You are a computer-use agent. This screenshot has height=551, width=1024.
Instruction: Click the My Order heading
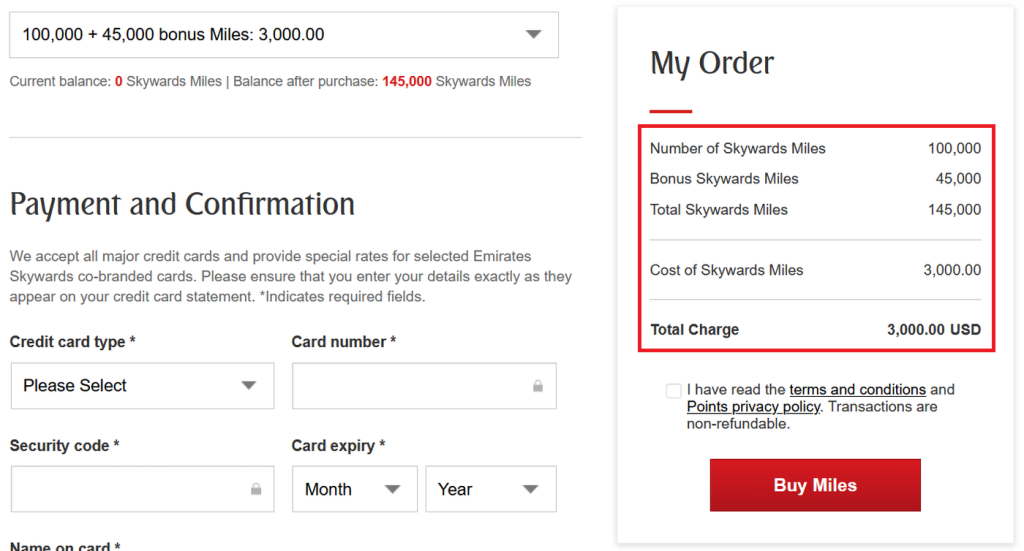[x=712, y=64]
